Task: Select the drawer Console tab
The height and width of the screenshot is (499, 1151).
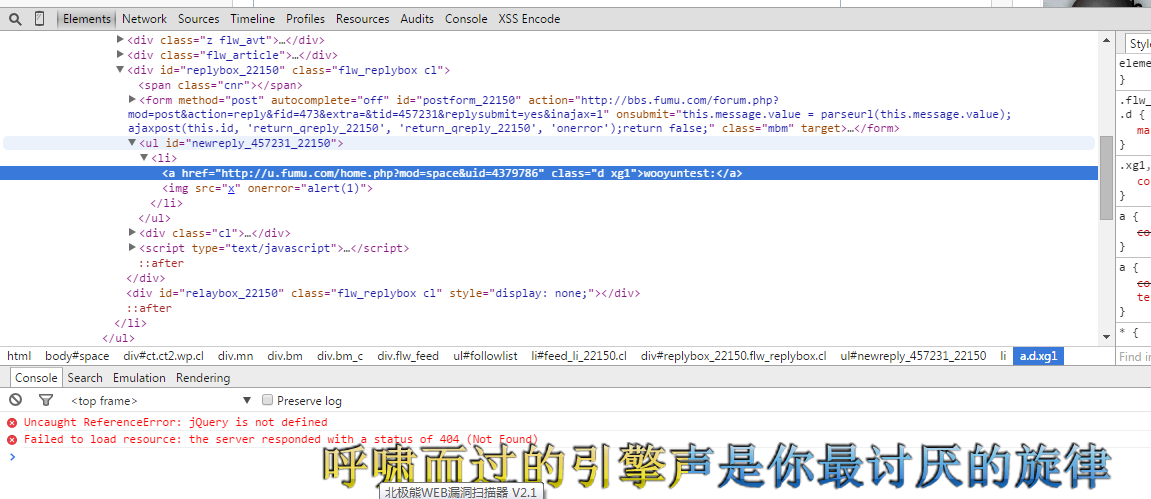Action: coord(36,378)
